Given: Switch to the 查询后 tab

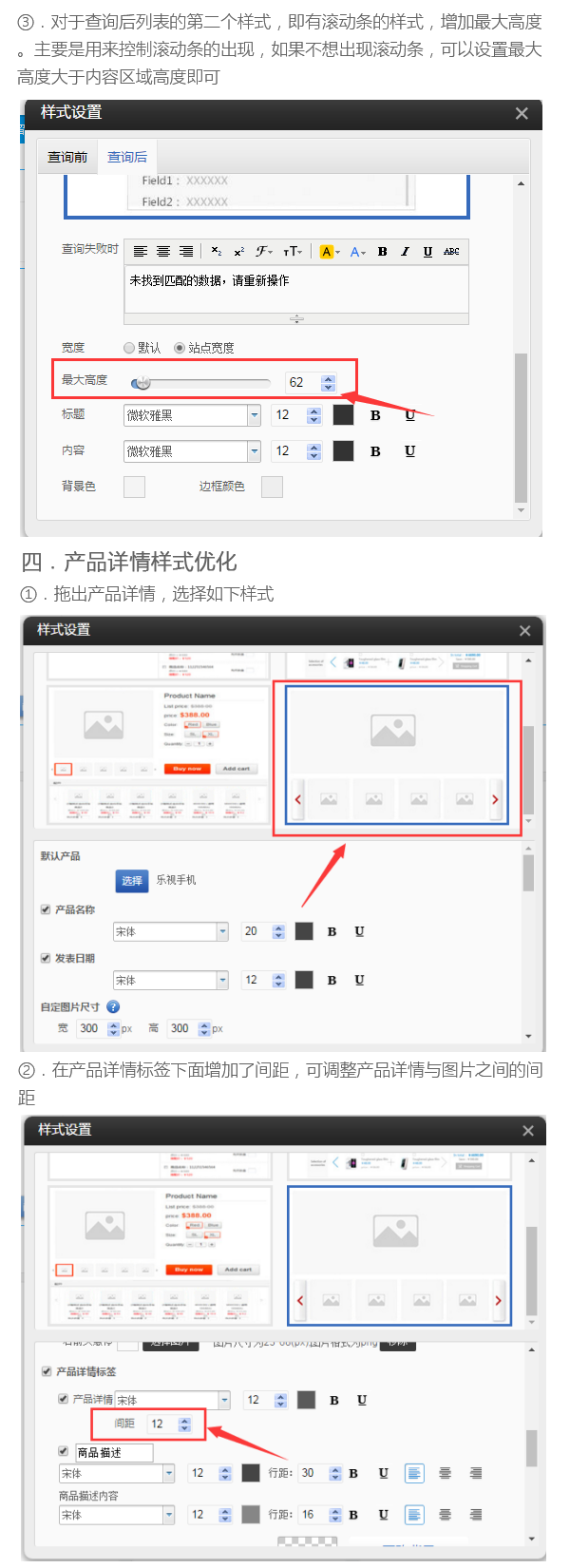Looking at the screenshot, I should pos(127,157).
